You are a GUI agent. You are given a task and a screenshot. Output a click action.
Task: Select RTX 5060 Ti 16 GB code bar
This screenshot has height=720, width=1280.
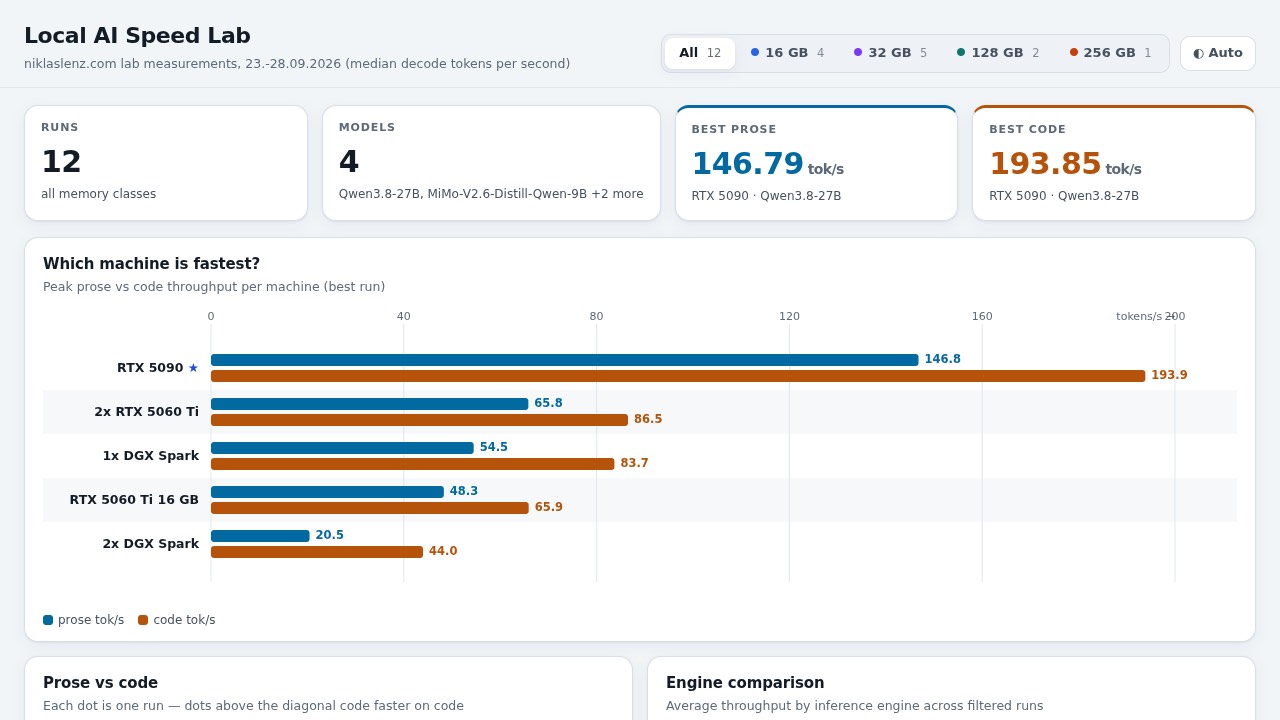pyautogui.click(x=369, y=508)
